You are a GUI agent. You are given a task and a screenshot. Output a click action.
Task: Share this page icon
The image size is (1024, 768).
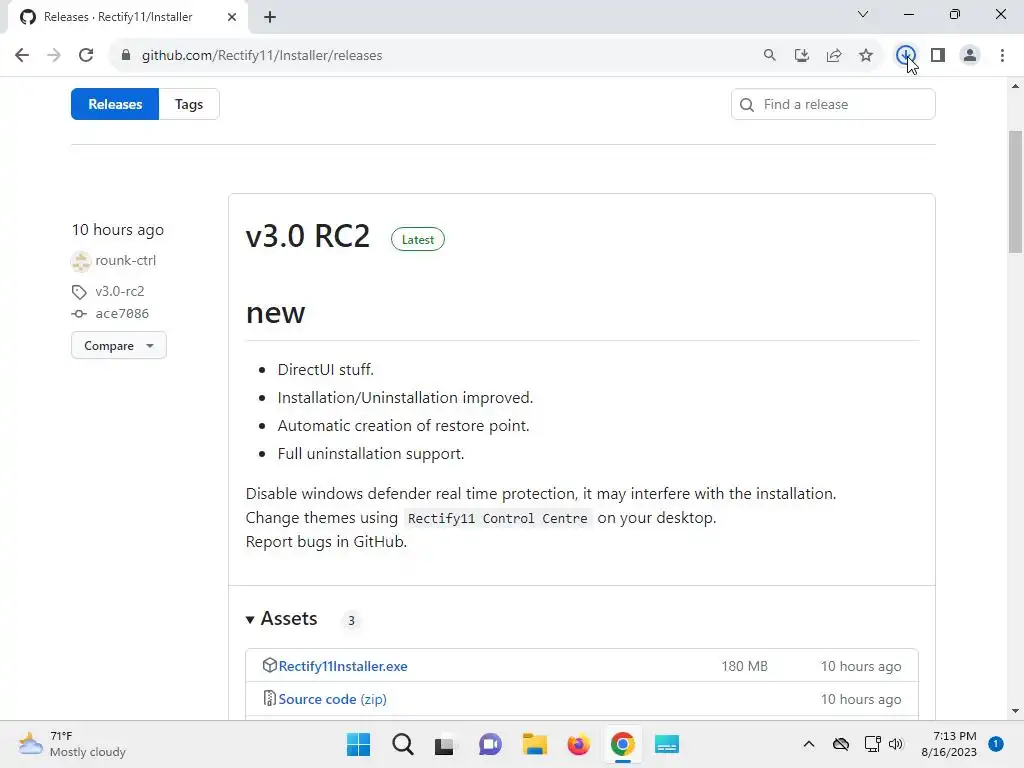coord(834,56)
